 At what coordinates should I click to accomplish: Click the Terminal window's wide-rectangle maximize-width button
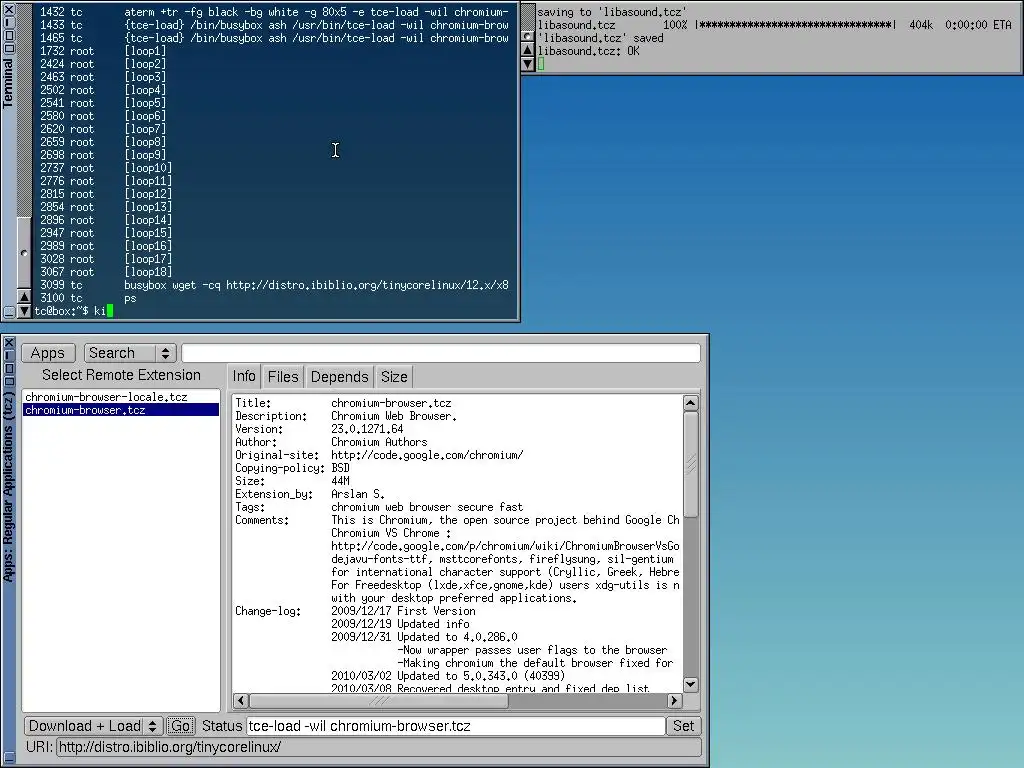pyautogui.click(x=9, y=48)
